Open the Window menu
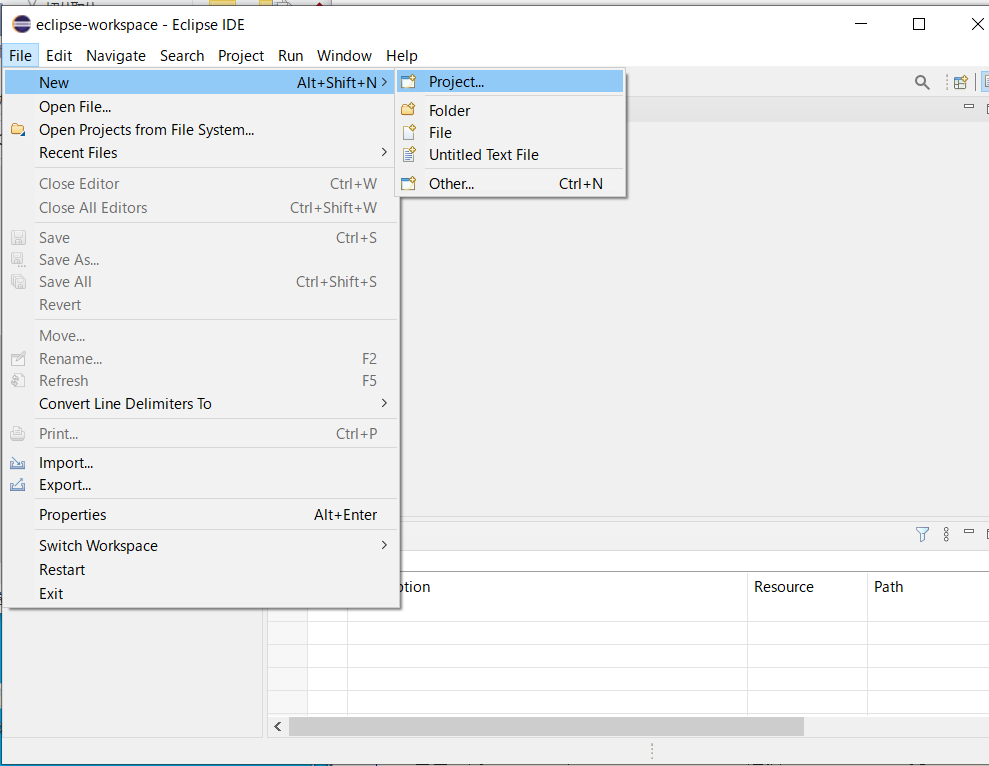 [x=344, y=56]
